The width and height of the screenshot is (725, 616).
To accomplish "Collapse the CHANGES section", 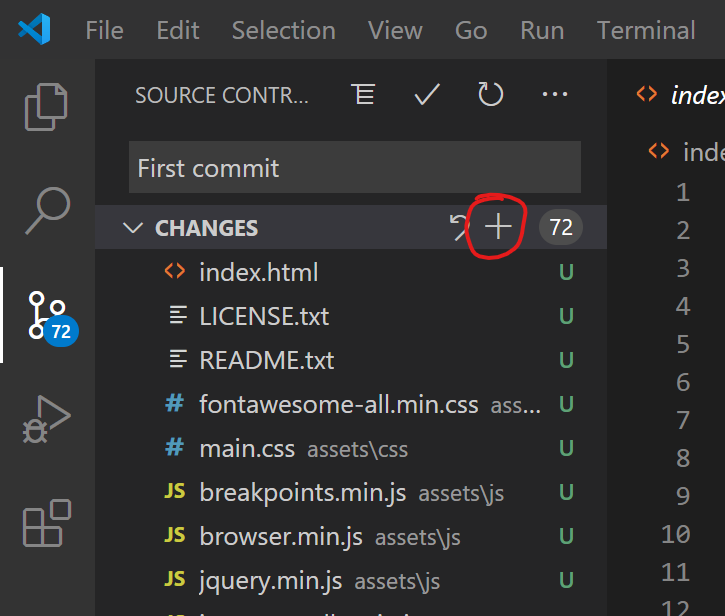I will pos(132,228).
